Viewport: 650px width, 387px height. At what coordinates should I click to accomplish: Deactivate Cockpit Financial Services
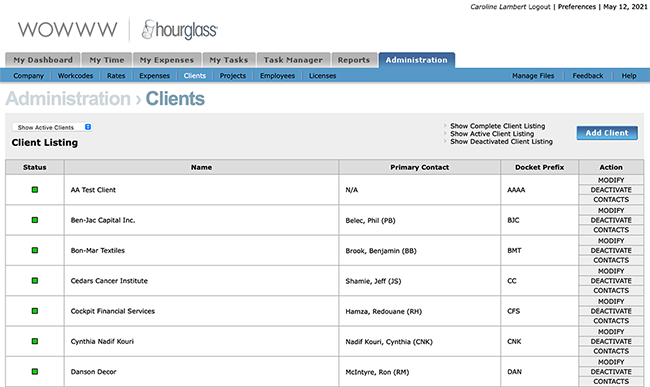611,311
